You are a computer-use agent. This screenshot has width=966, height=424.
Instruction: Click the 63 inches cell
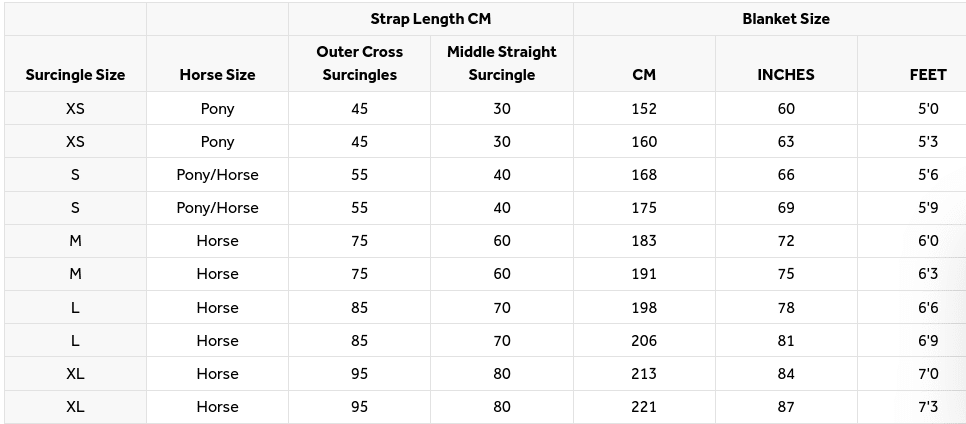(786, 142)
